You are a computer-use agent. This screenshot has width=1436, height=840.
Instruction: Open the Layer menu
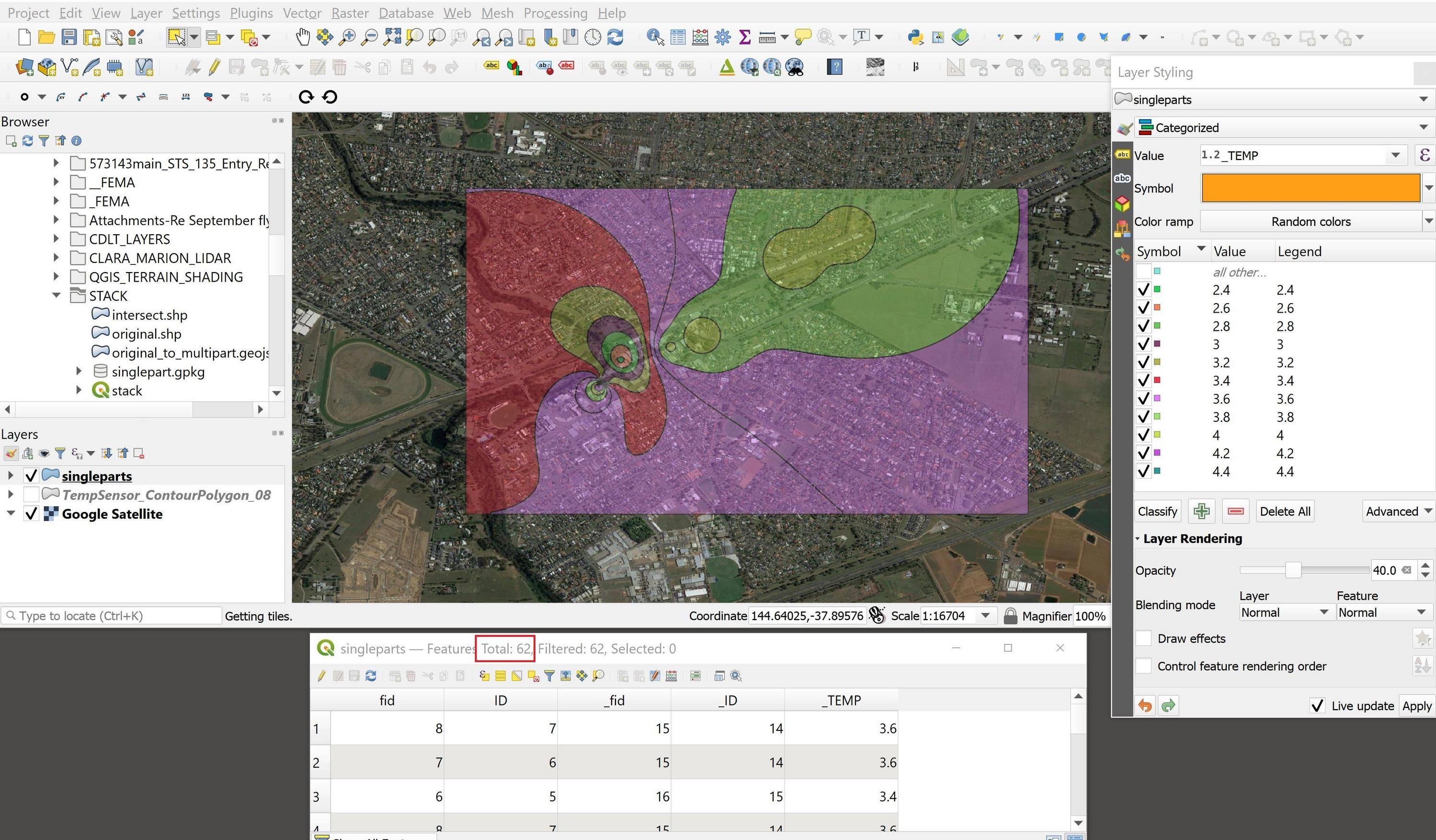(x=146, y=12)
